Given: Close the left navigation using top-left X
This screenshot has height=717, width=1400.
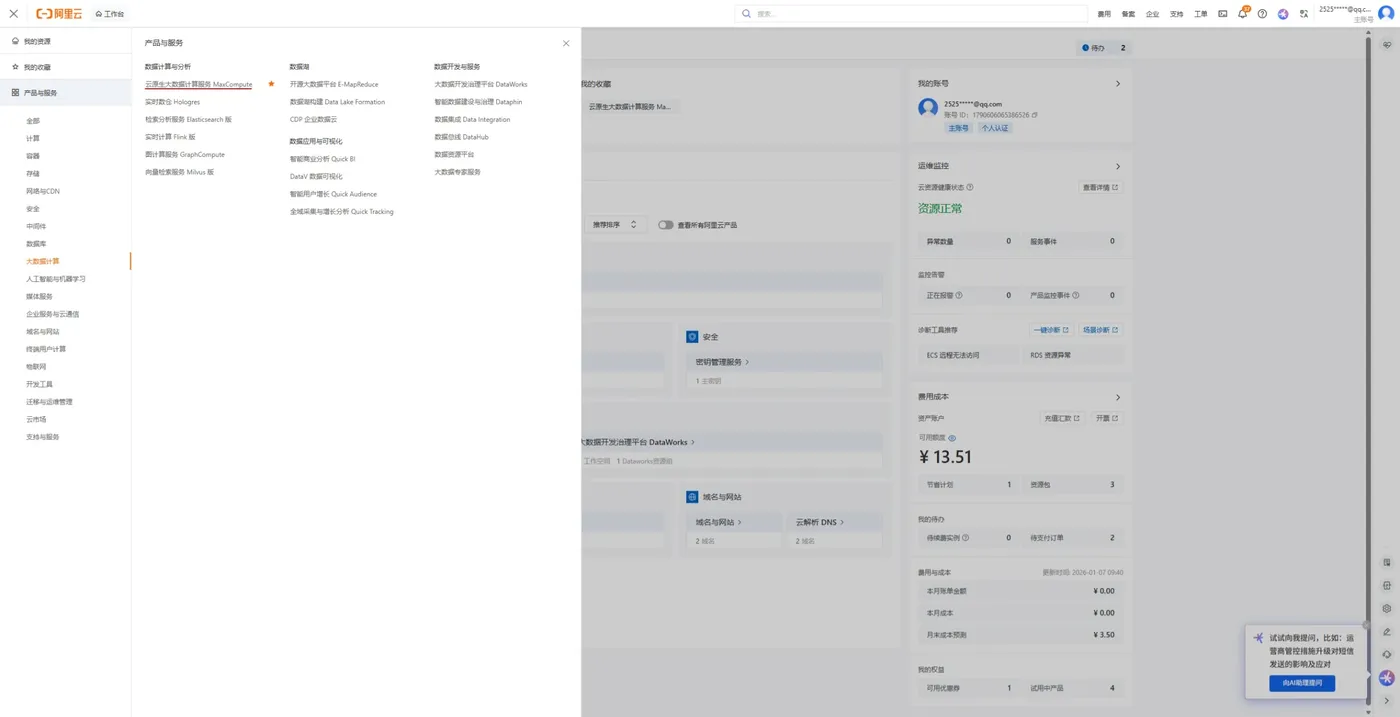Looking at the screenshot, I should (x=14, y=14).
